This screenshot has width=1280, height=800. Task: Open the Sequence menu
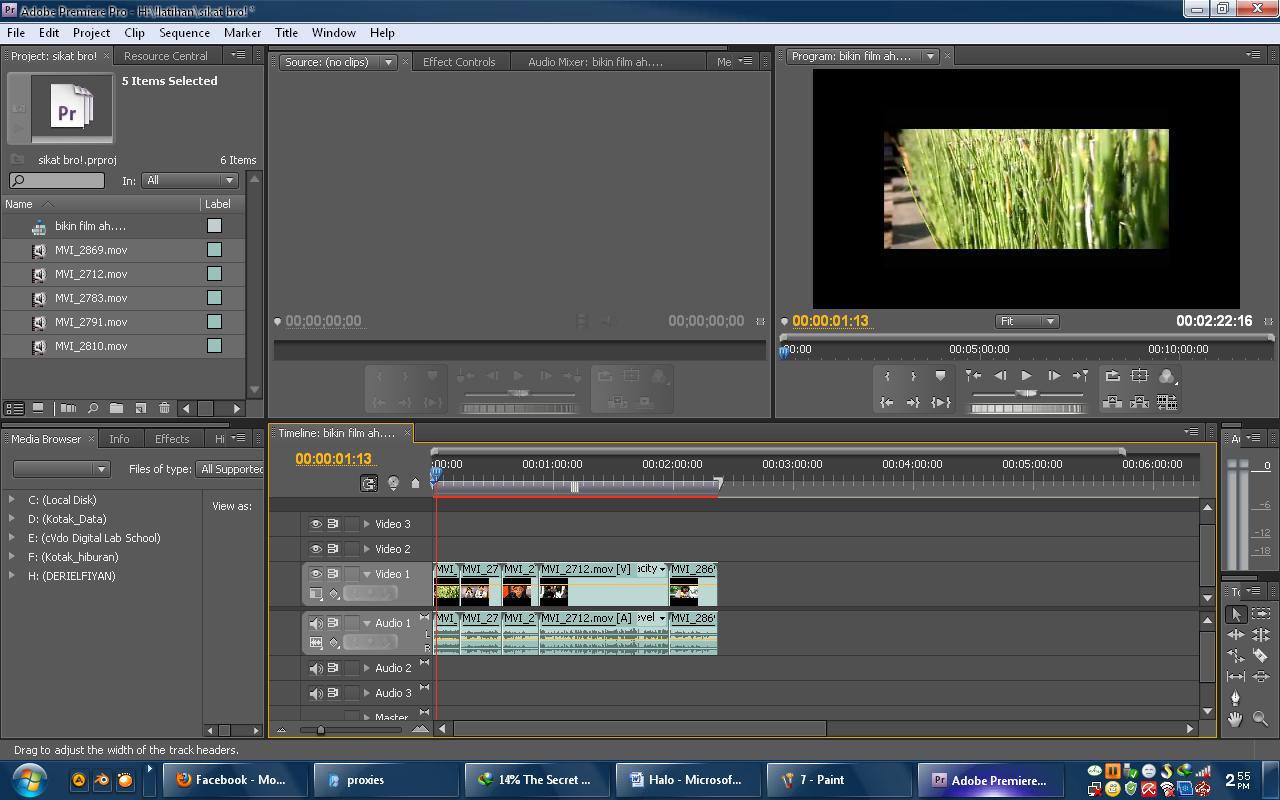(x=184, y=32)
